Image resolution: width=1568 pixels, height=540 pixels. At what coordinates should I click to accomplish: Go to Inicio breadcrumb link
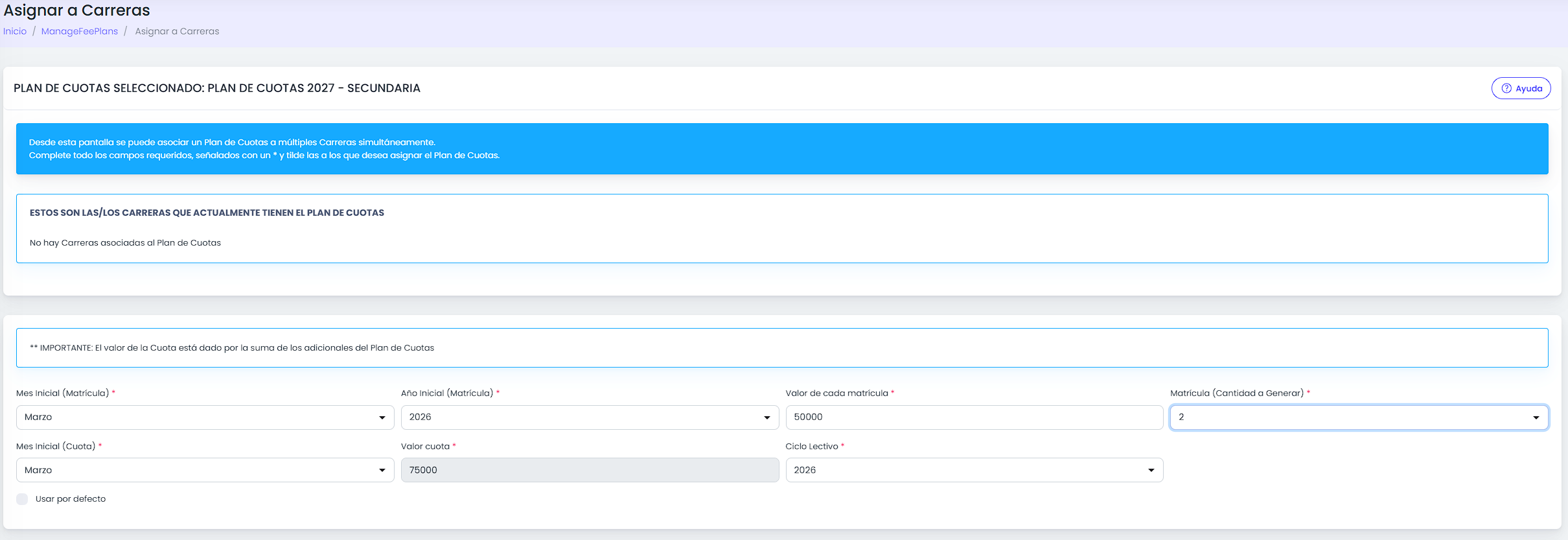[15, 31]
